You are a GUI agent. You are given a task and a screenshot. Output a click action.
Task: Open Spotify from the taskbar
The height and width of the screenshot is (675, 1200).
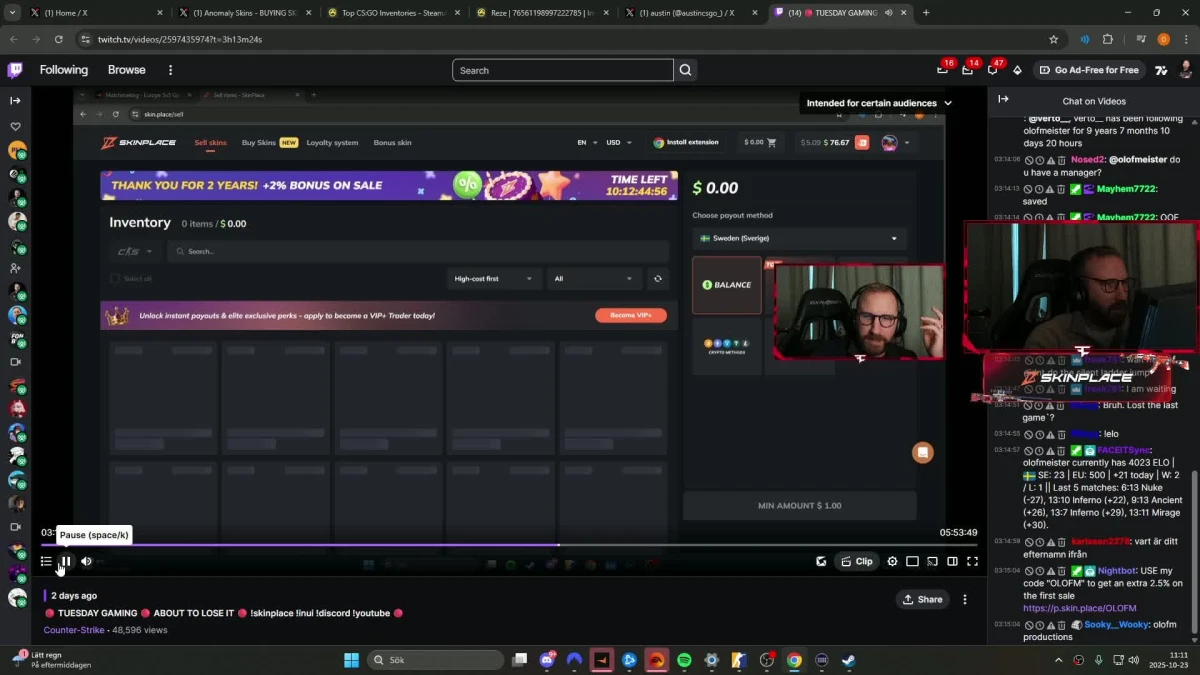coord(684,660)
